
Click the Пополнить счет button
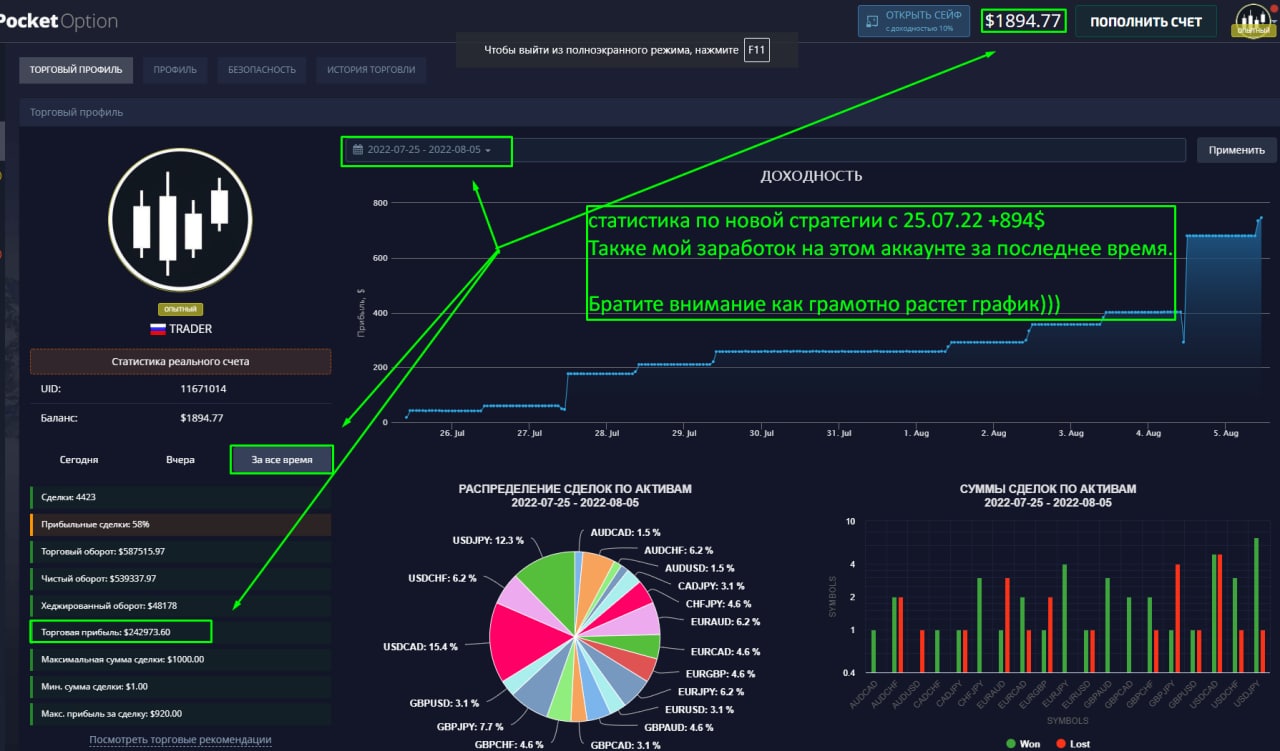[x=1145, y=21]
